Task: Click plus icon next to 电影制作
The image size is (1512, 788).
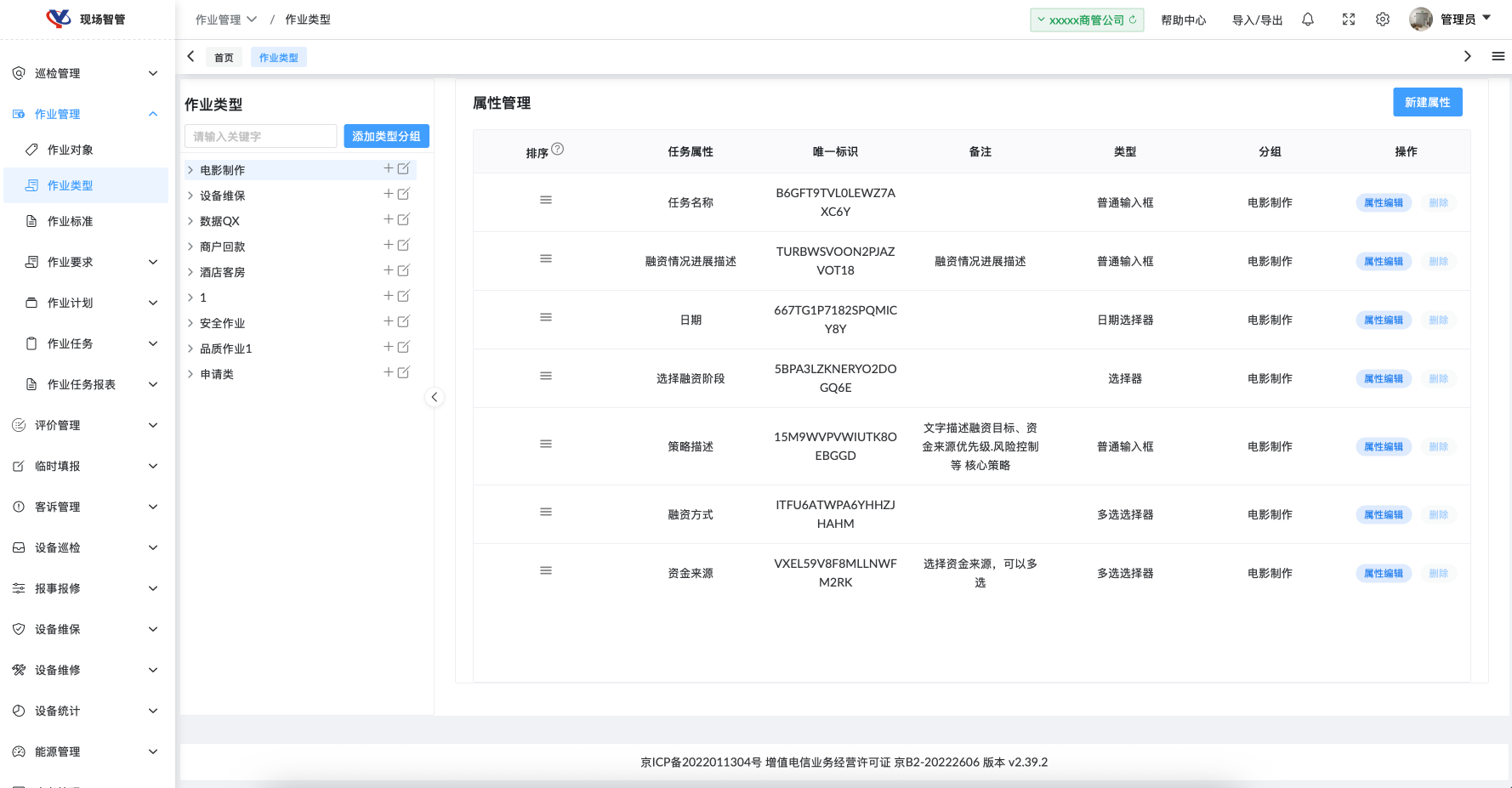Action: point(389,168)
